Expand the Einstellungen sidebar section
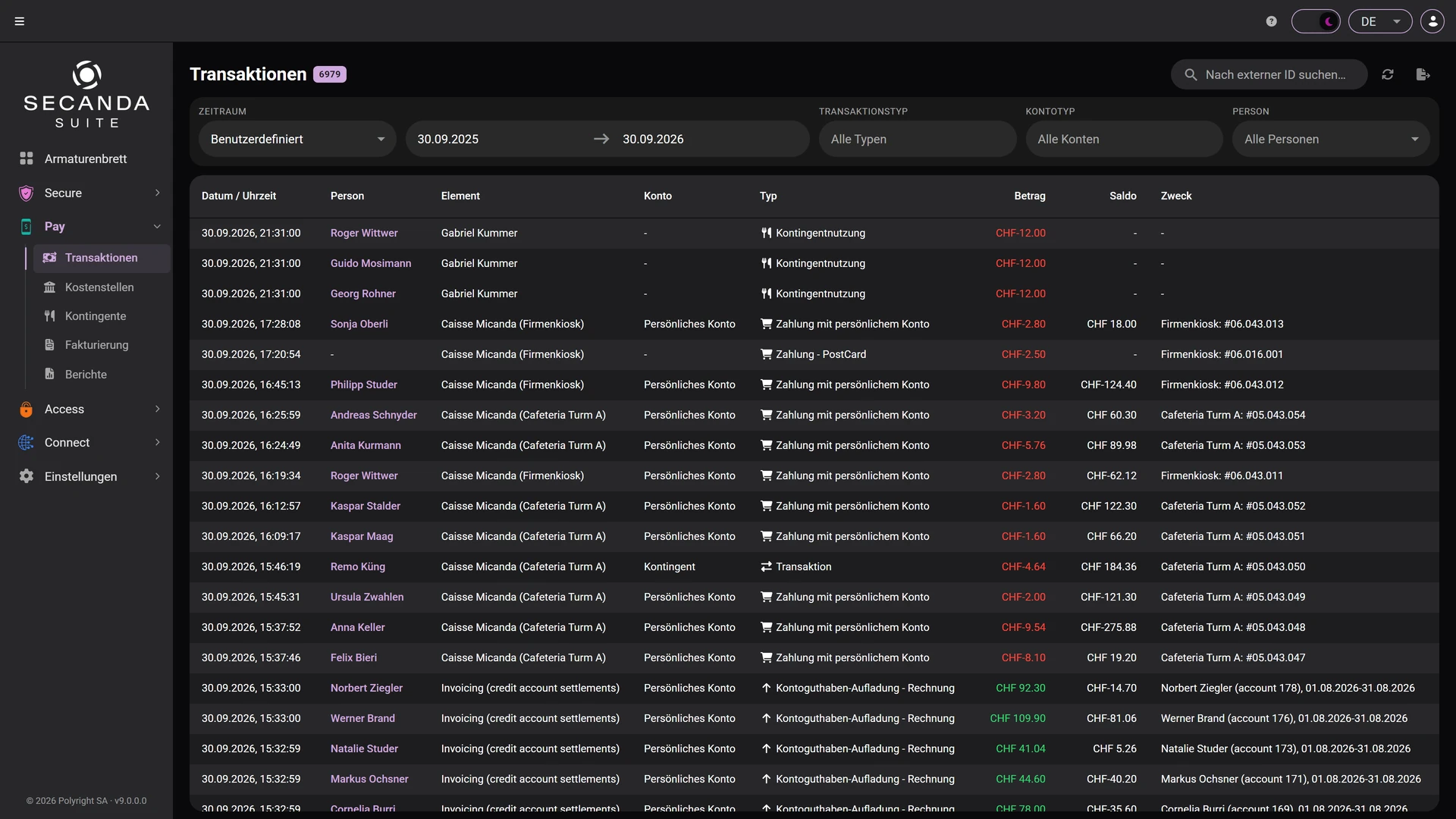 point(86,476)
